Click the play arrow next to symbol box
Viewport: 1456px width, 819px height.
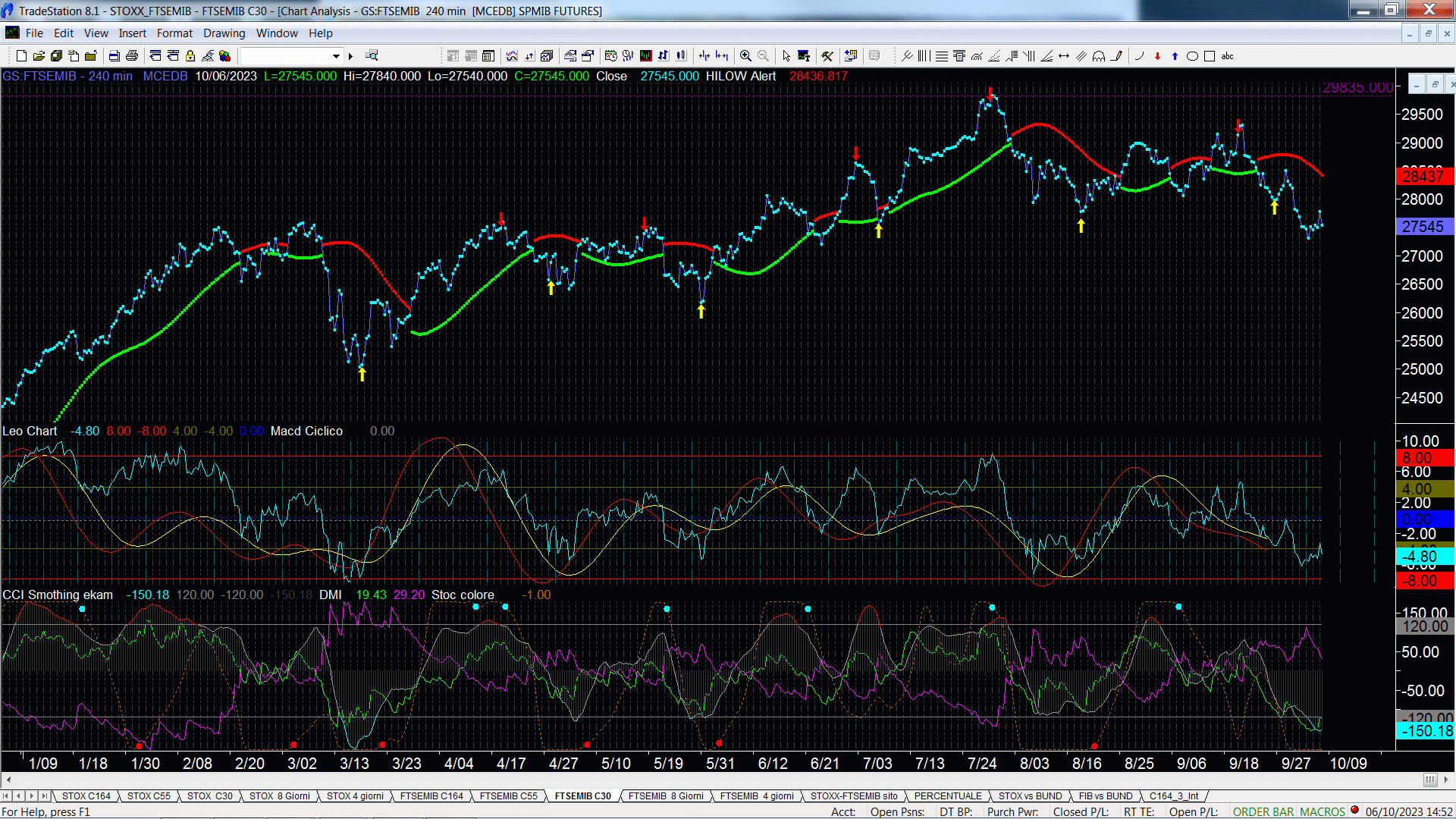(x=350, y=56)
